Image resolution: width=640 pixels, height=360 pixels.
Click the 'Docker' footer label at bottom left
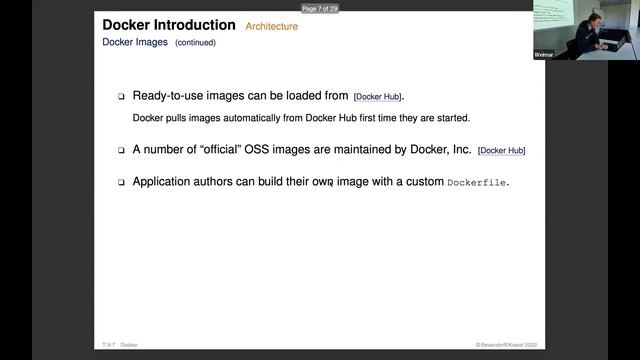(x=129, y=345)
